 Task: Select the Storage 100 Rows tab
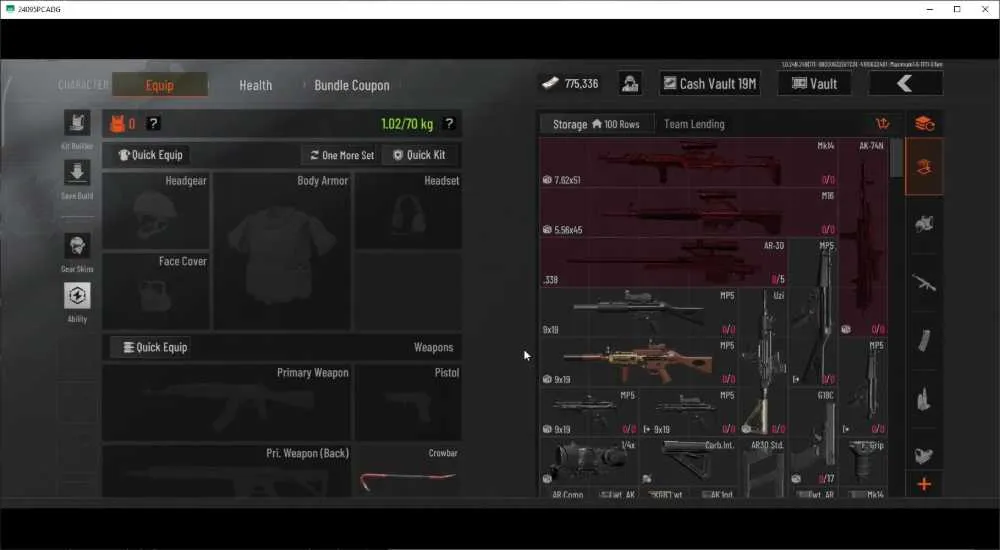596,124
